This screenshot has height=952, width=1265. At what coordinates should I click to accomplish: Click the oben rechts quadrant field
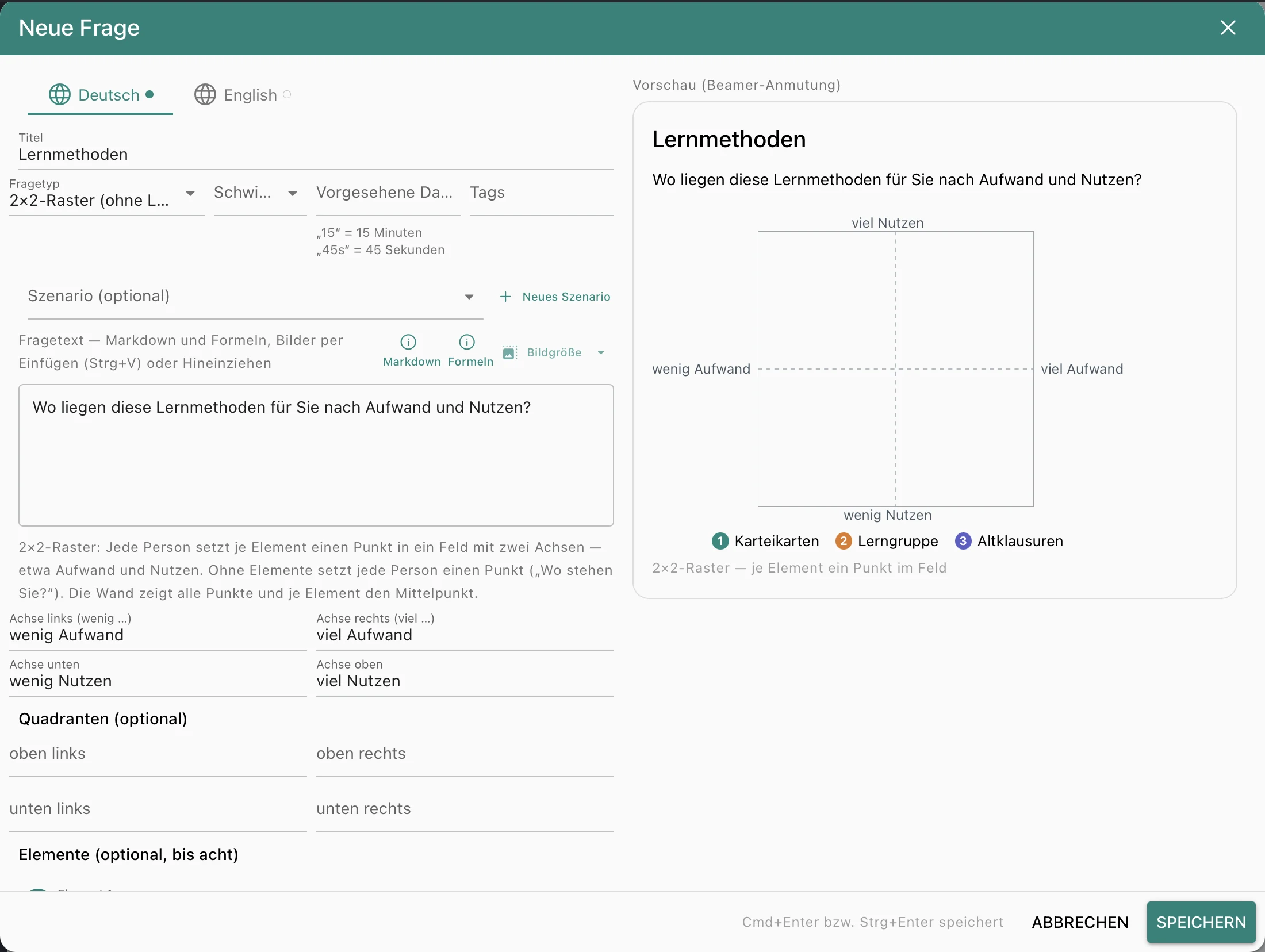point(465,757)
